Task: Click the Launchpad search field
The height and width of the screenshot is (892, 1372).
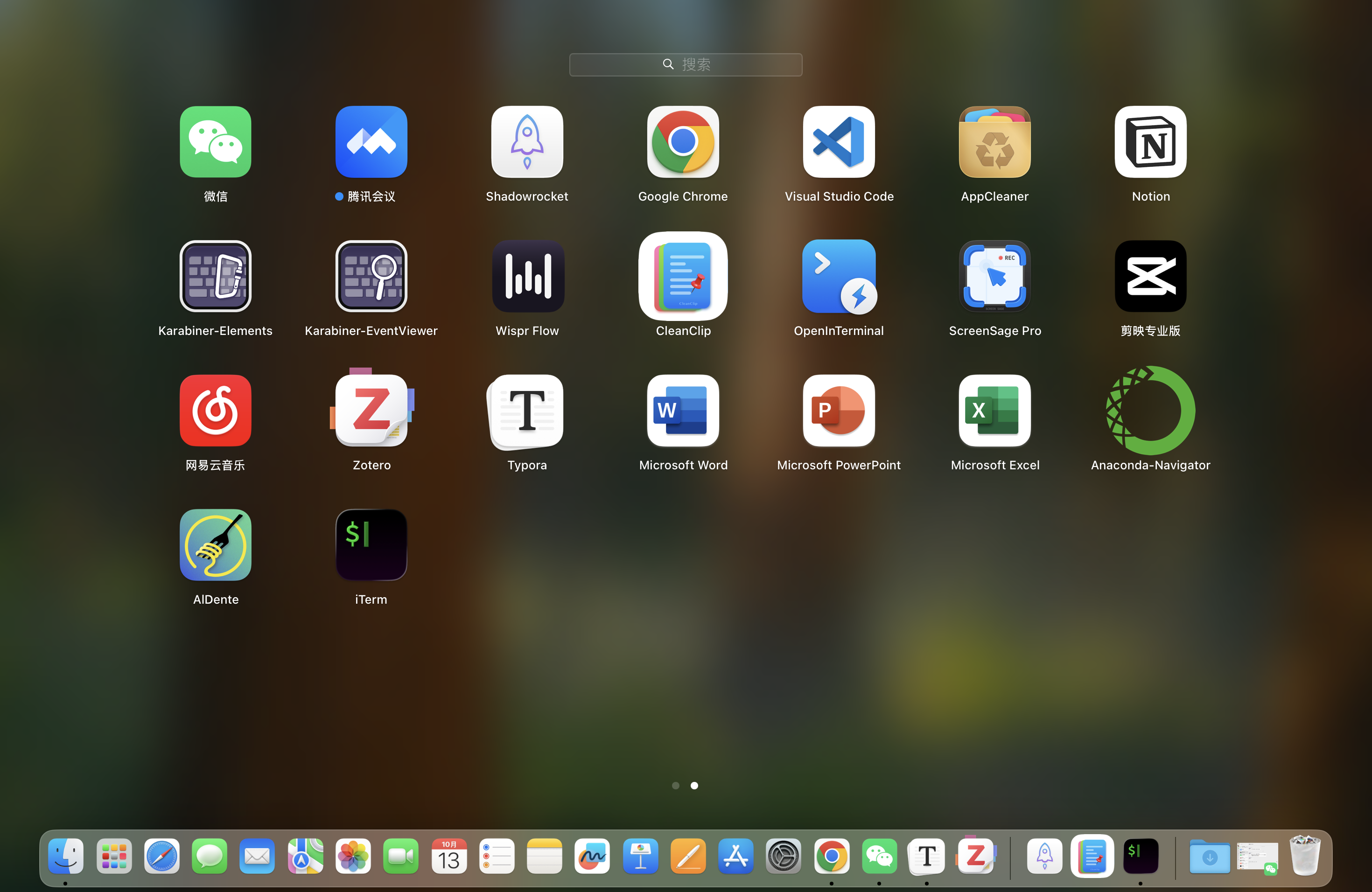Action: click(686, 64)
